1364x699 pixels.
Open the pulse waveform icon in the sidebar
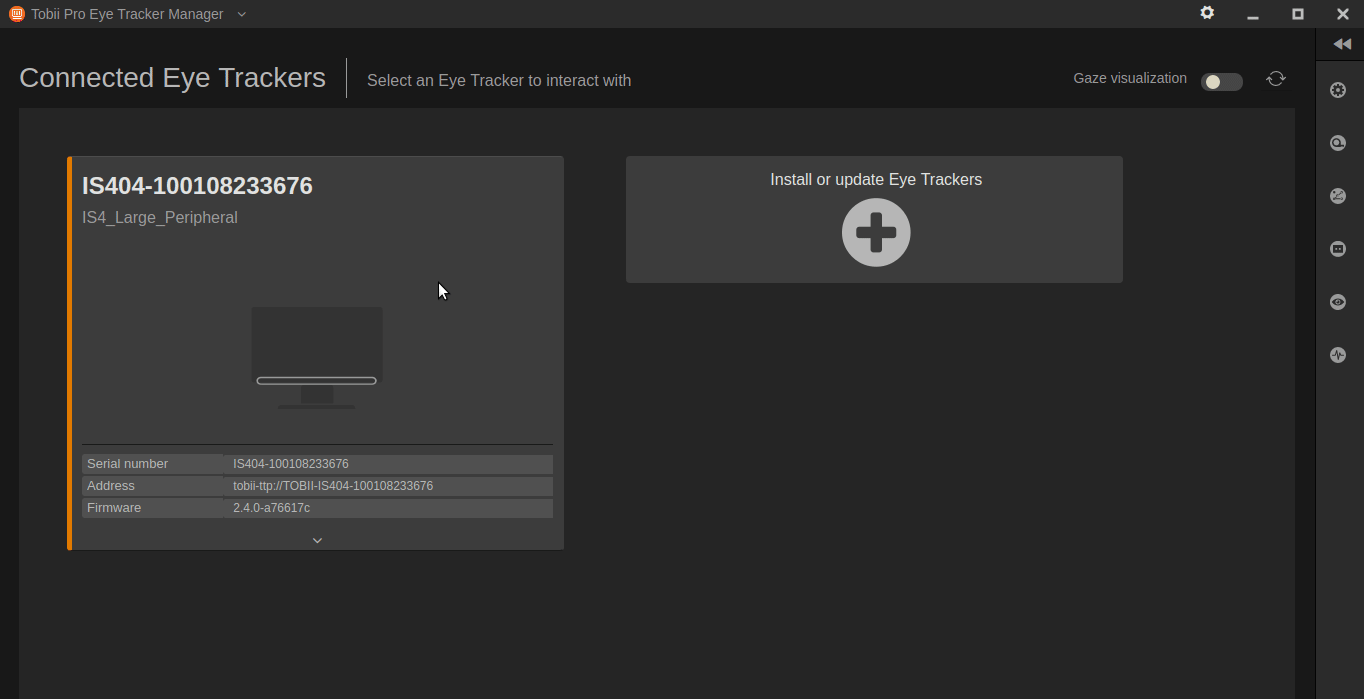(x=1338, y=355)
